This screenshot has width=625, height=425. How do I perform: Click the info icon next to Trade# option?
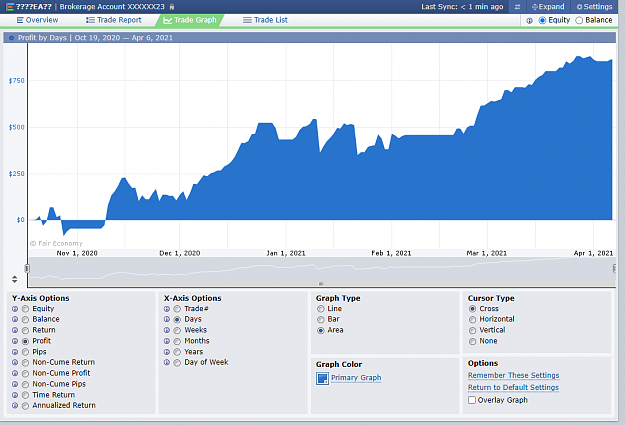[x=167, y=309]
